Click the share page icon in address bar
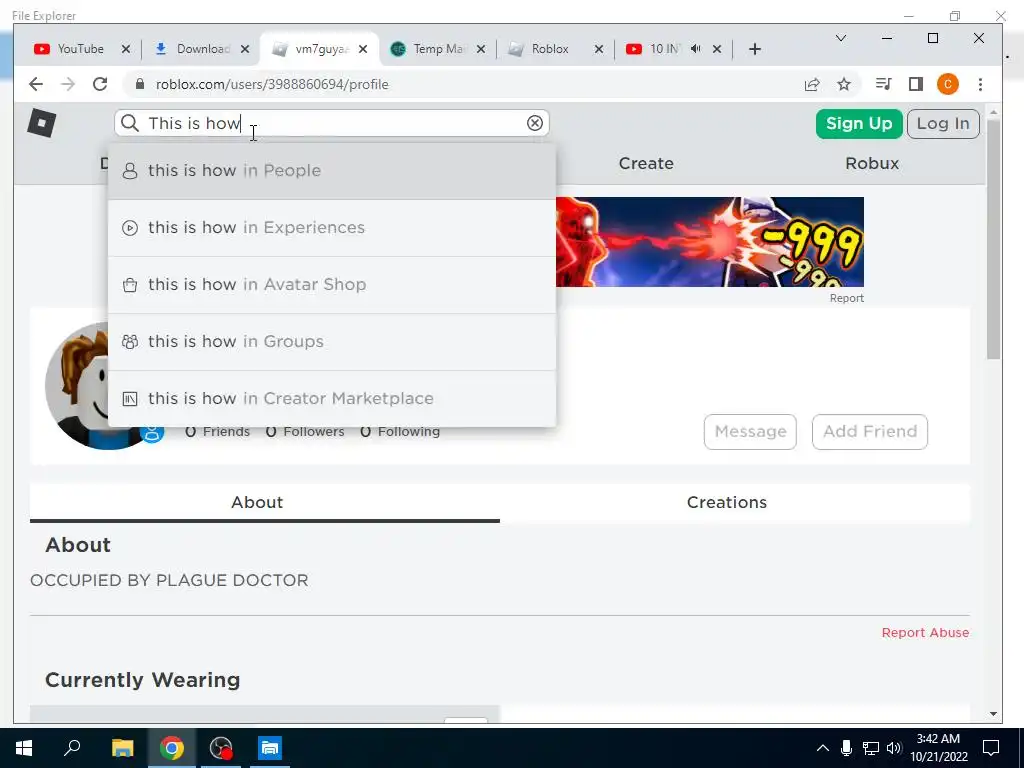 click(812, 84)
